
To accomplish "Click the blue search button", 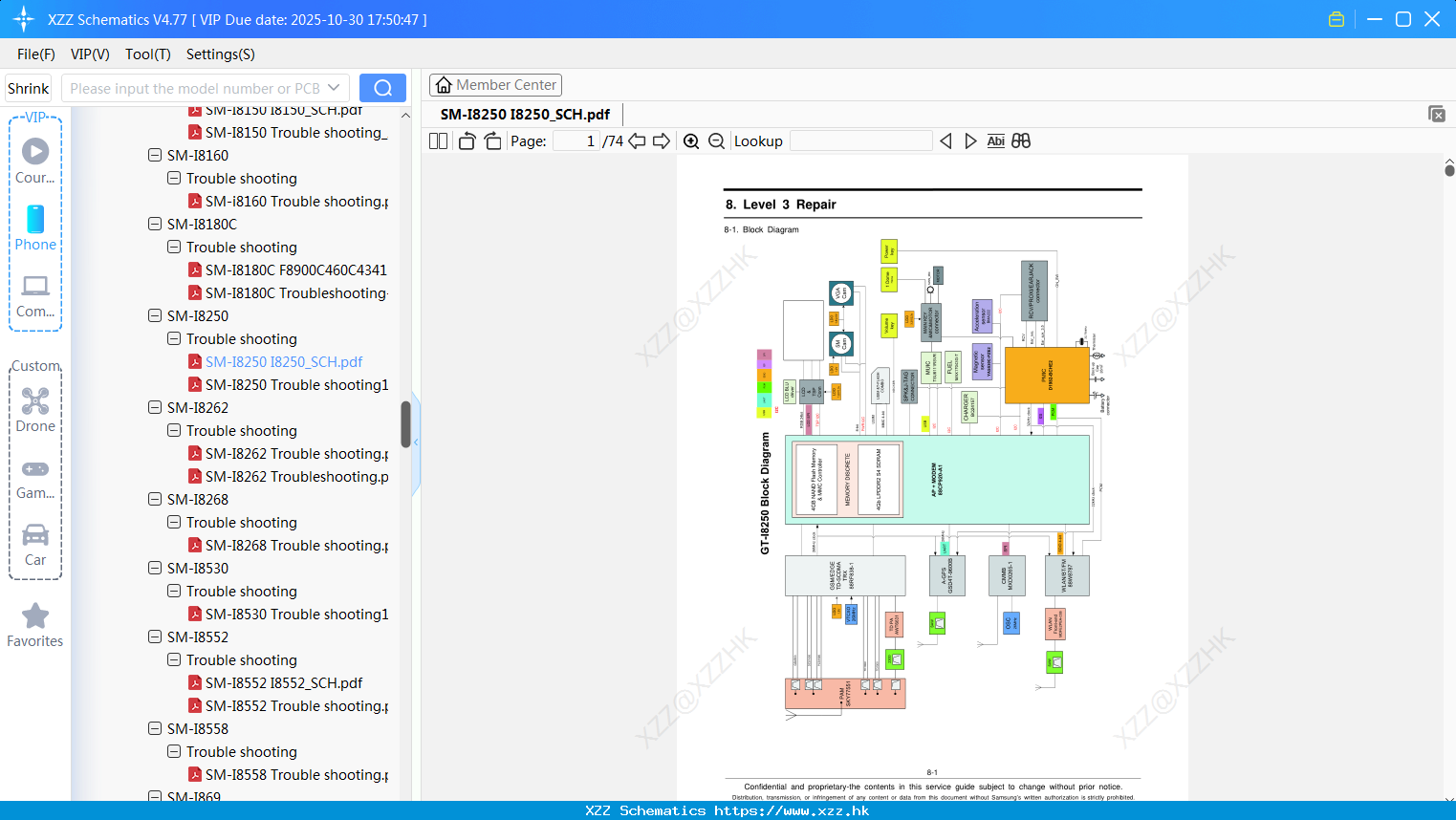I will click(x=382, y=88).
